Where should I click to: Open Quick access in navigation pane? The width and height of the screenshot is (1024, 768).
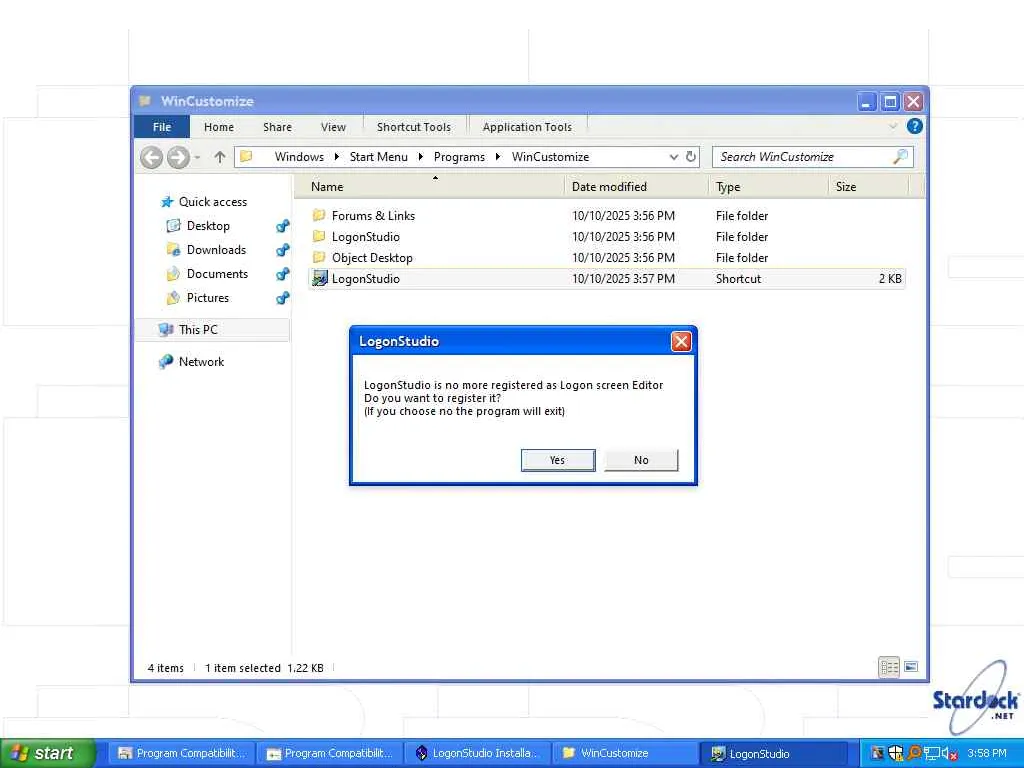pyautogui.click(x=212, y=202)
